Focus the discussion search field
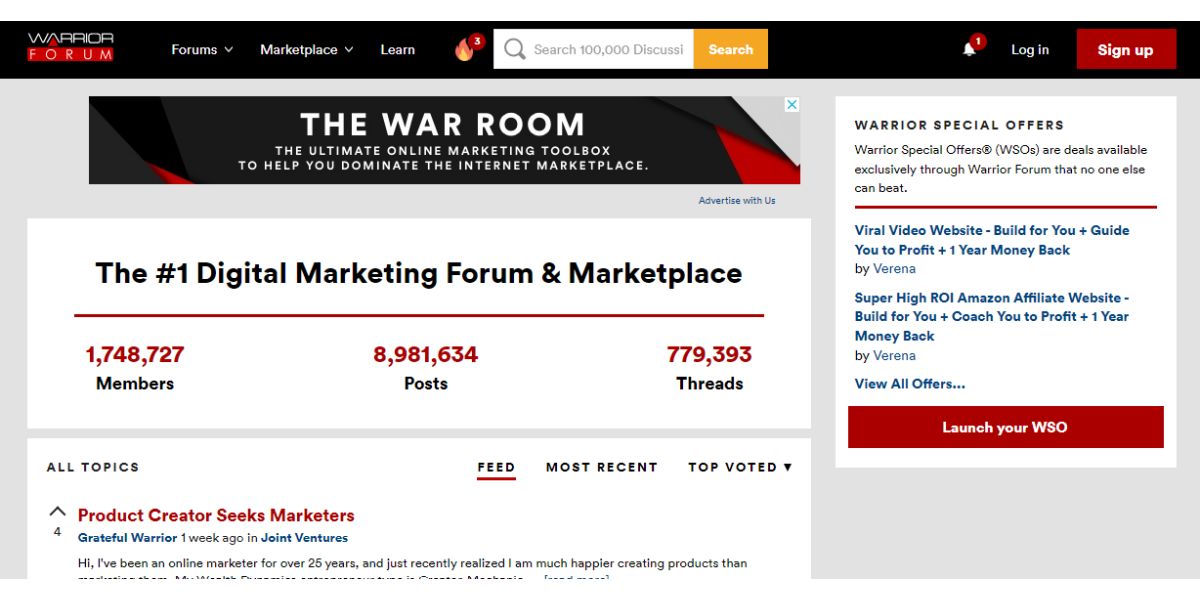Screen dimensions: 1200x600 pos(608,49)
